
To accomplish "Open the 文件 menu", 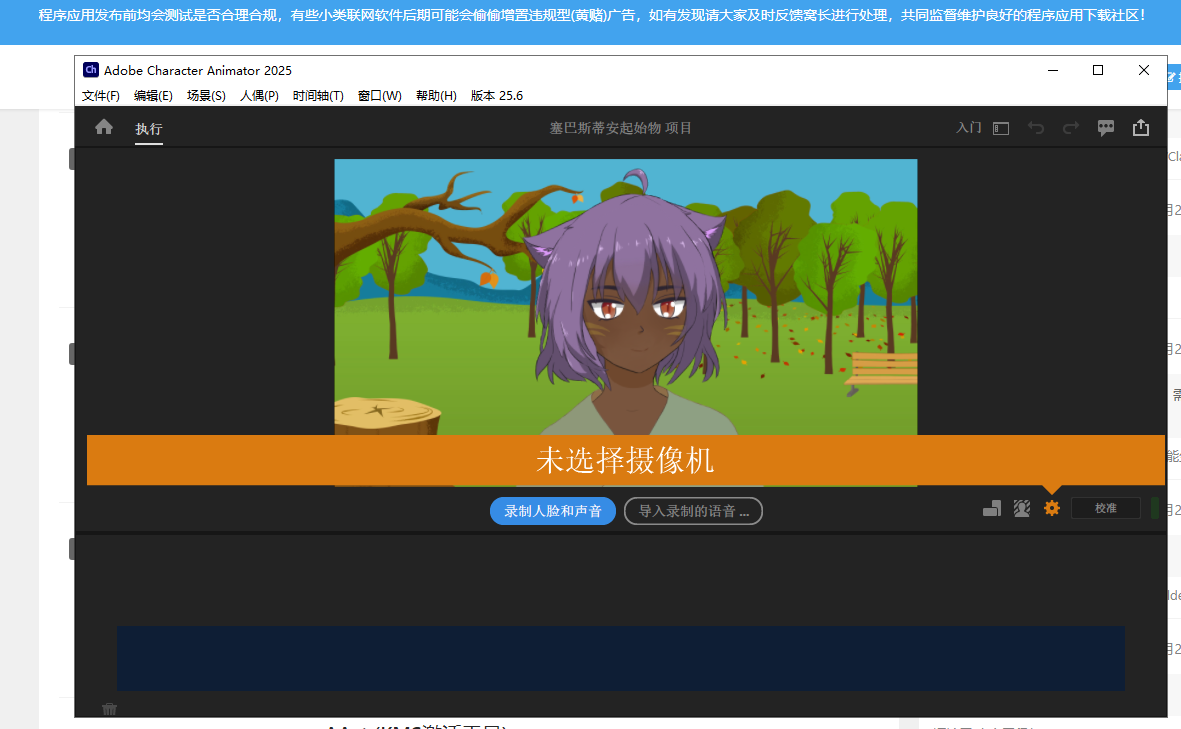I will click(x=100, y=95).
